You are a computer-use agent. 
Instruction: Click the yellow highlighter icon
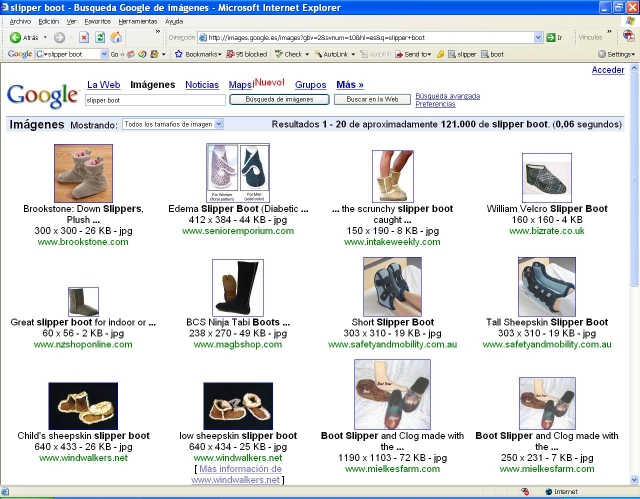440,54
